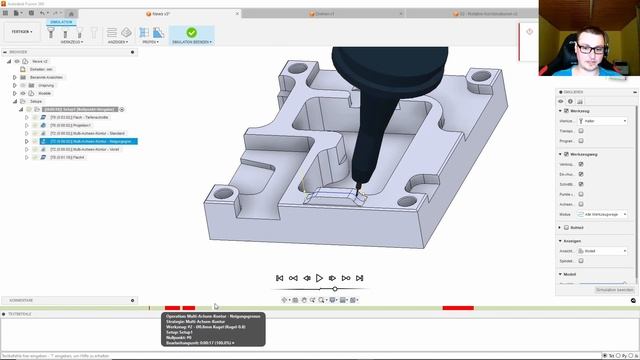This screenshot has height=360, width=640.
Task: Click the green Simulation beenden checkmark
Action: (x=191, y=32)
